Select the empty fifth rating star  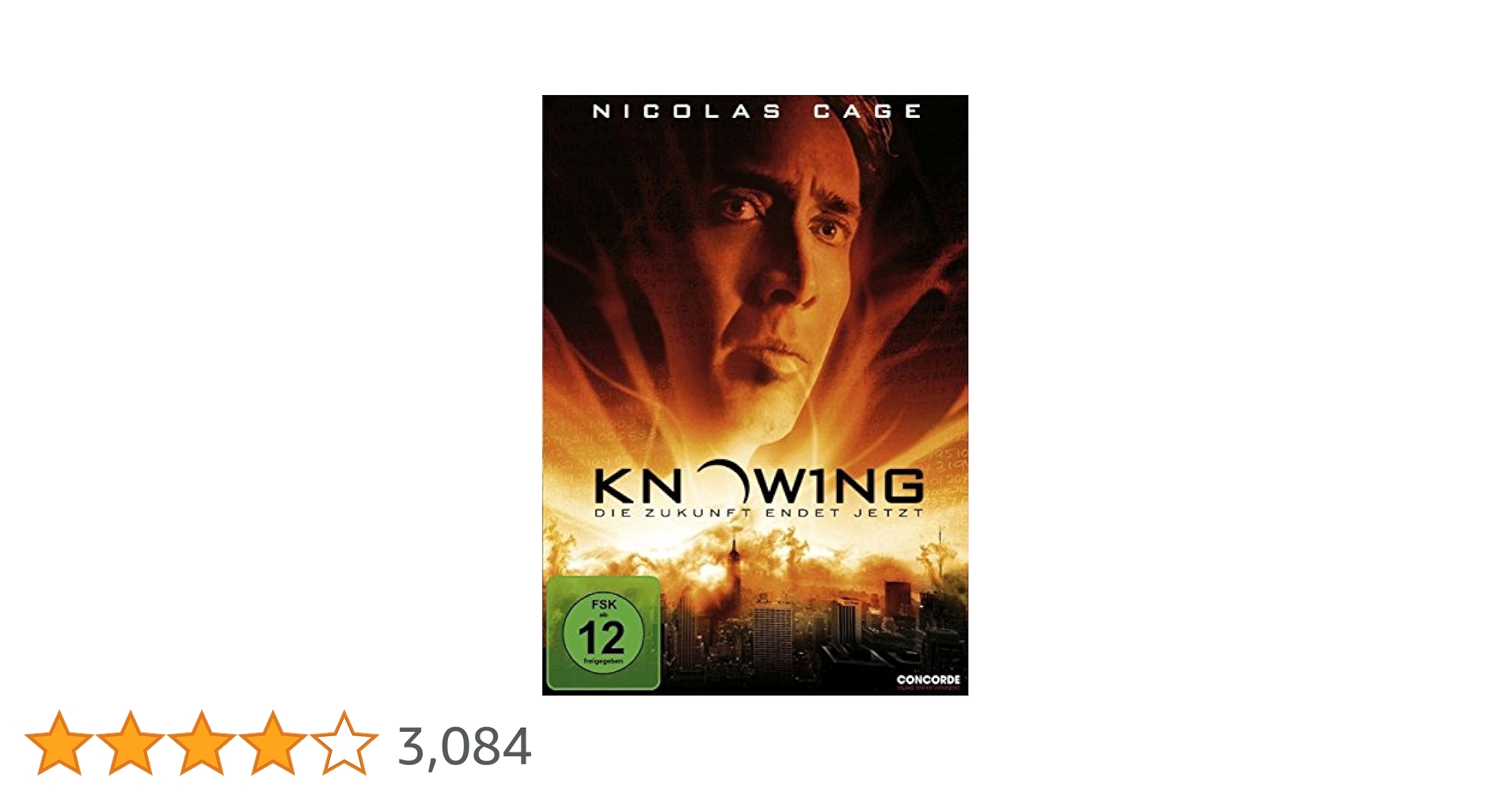(x=344, y=743)
